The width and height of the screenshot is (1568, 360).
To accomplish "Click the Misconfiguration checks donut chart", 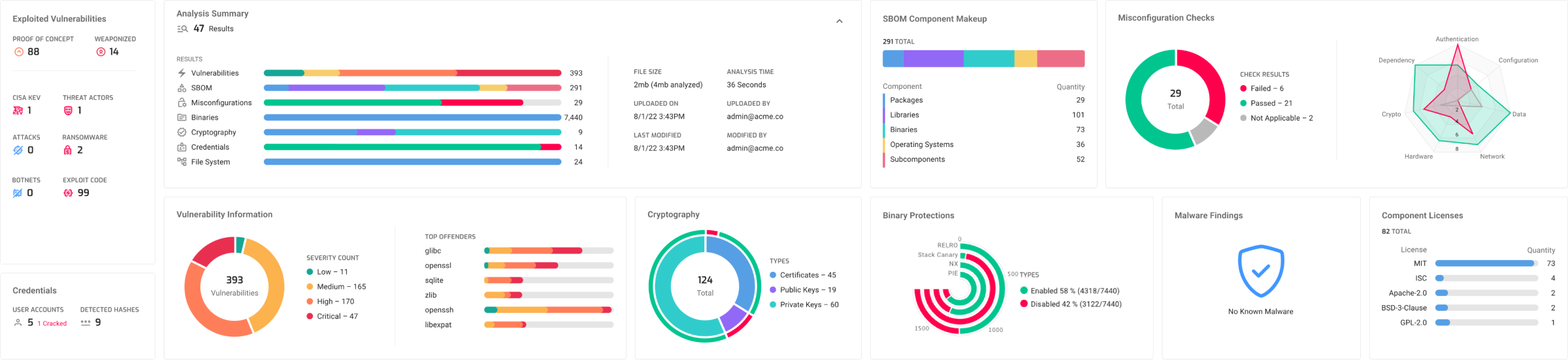I will [1175, 99].
